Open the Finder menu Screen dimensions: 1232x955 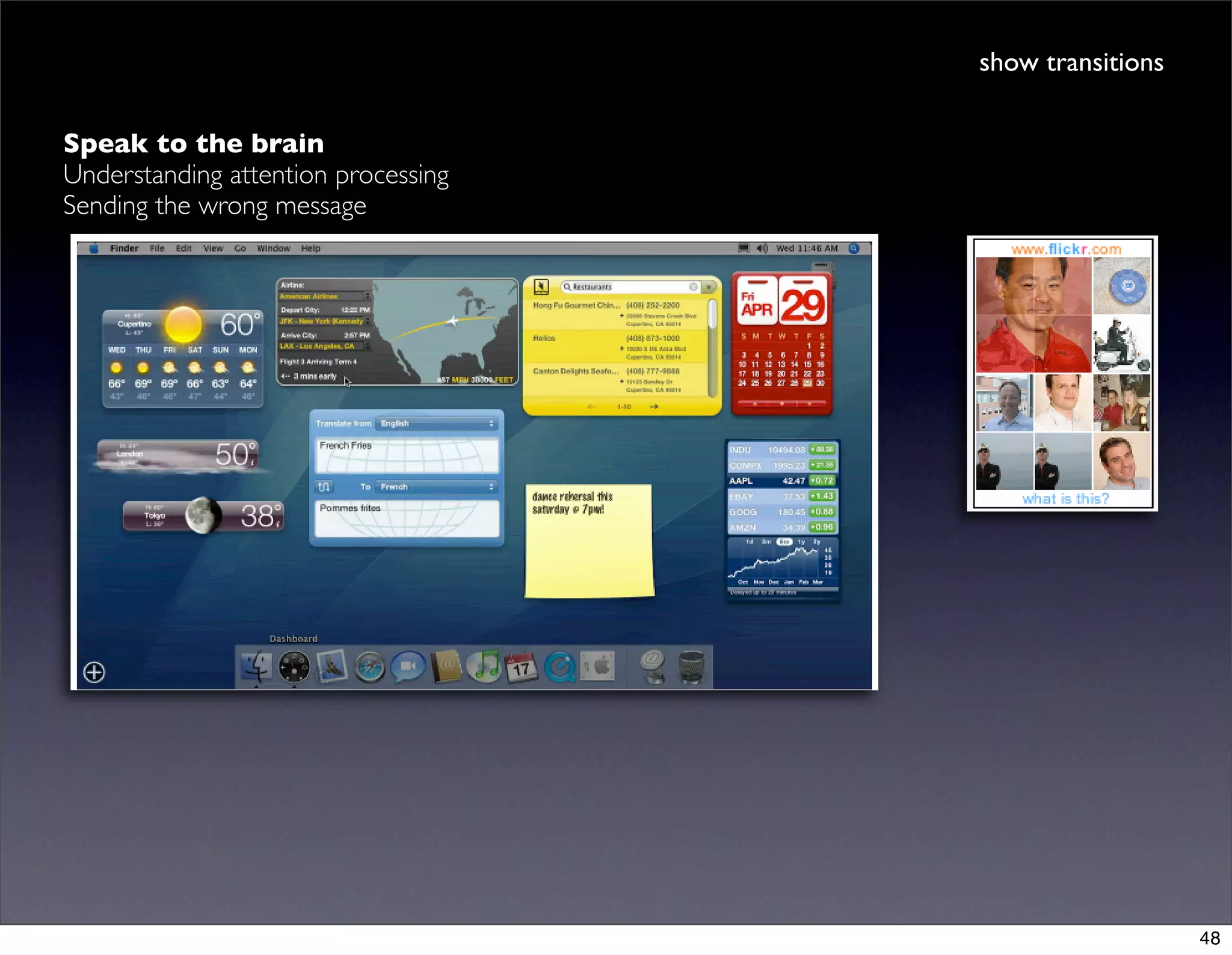click(x=124, y=248)
